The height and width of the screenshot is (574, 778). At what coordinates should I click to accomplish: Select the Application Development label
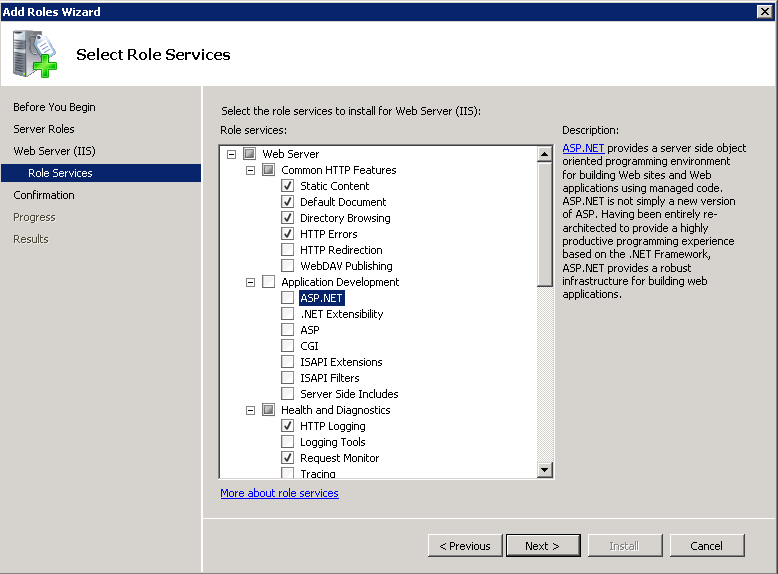pos(340,282)
